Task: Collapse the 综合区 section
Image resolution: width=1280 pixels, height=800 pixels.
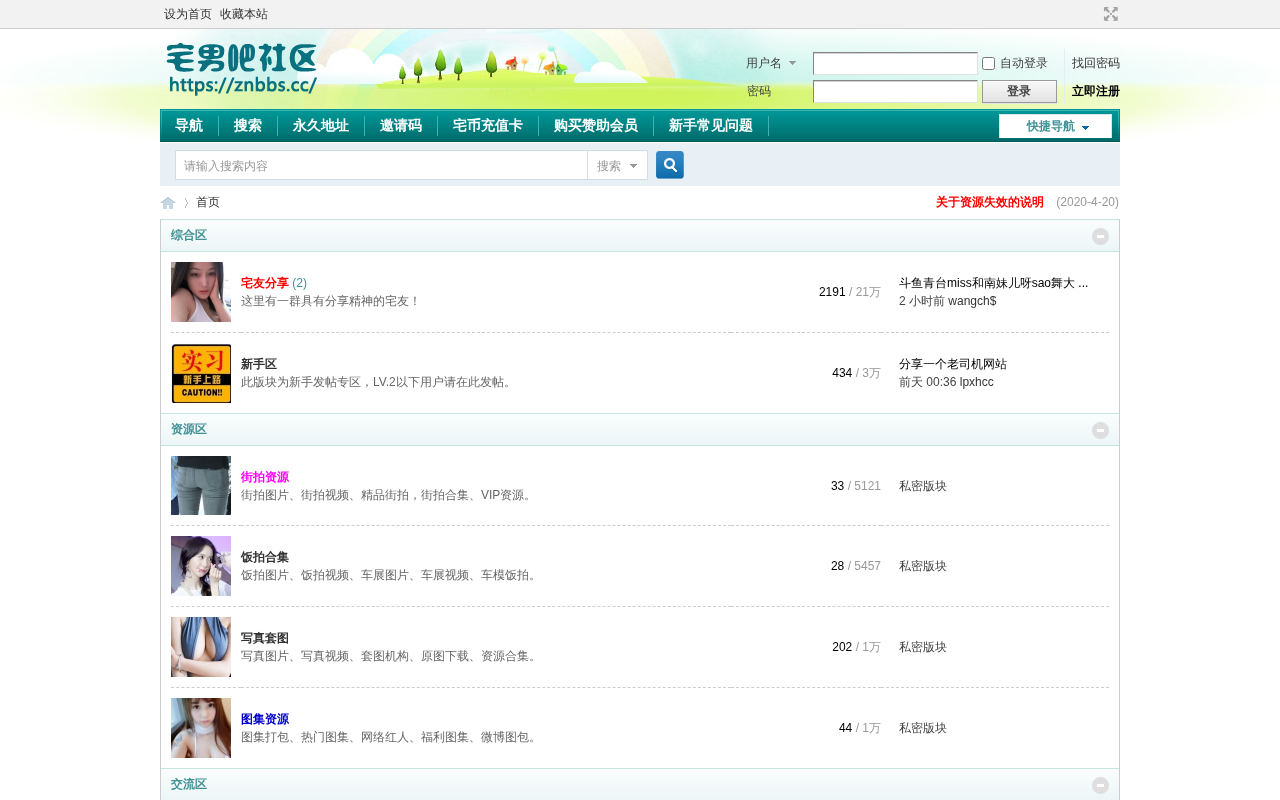Action: coord(1100,236)
